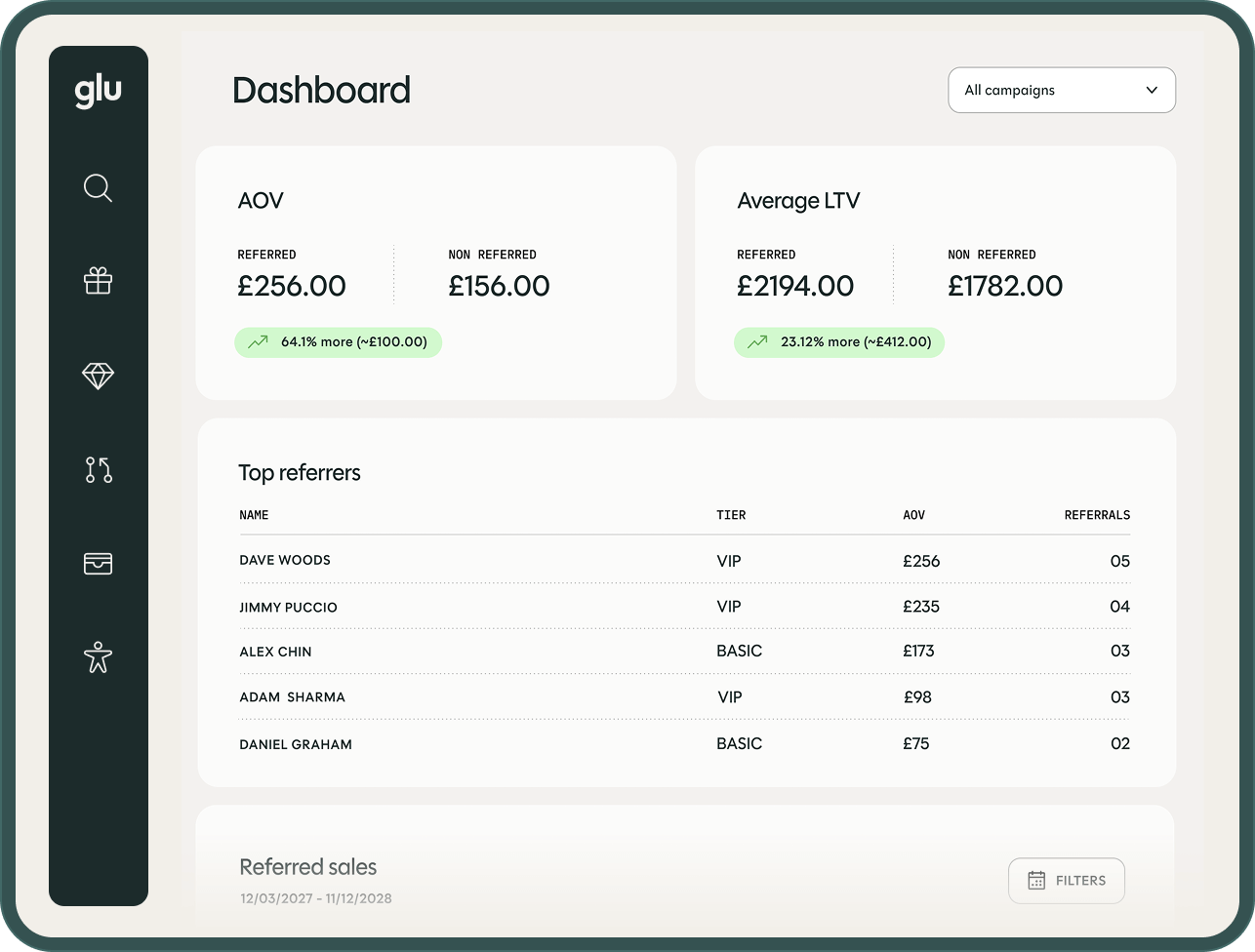Sort by Name column header

(254, 515)
